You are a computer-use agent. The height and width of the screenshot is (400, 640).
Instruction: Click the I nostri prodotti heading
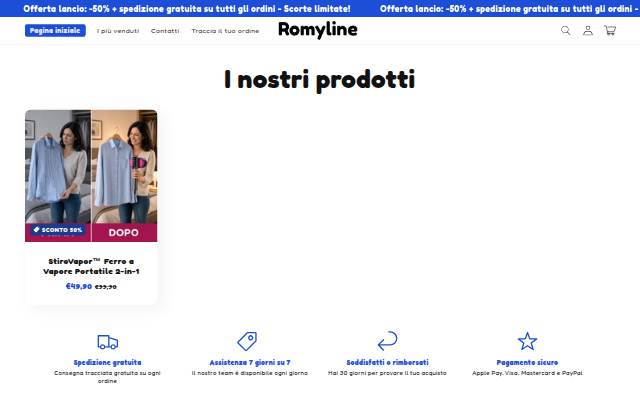tap(320, 80)
